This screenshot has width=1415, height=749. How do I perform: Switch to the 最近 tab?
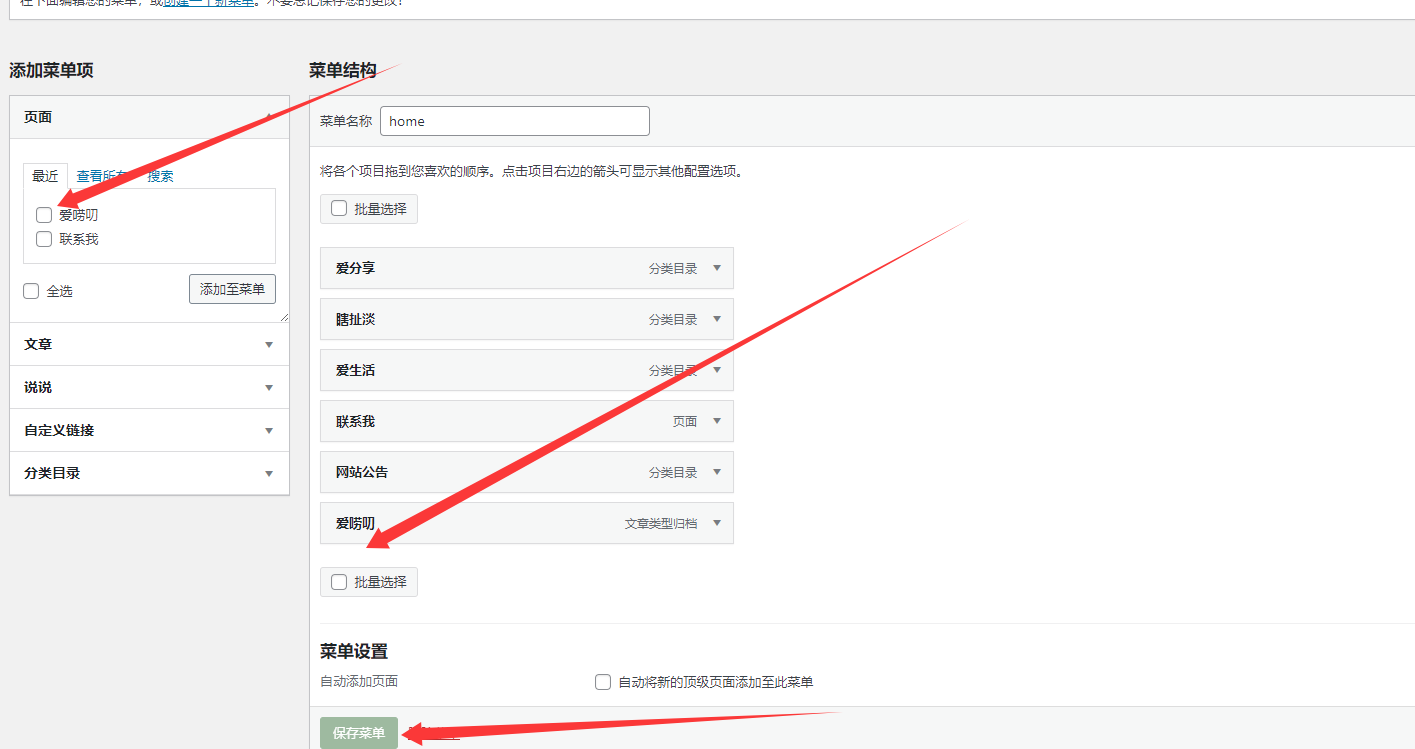(x=45, y=176)
